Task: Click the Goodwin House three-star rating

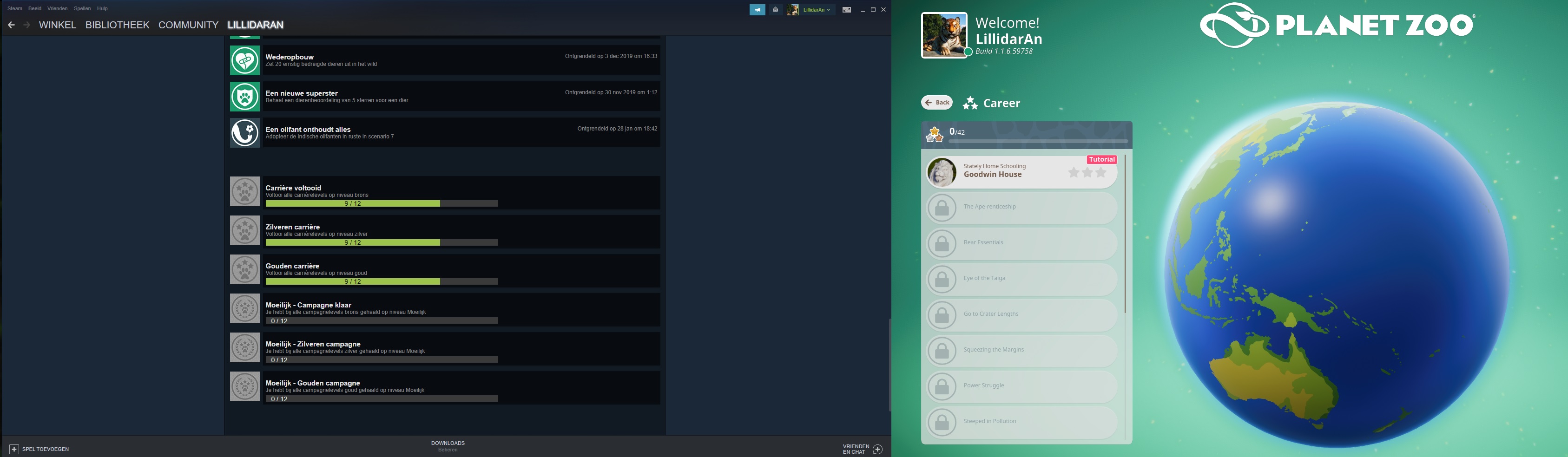Action: pos(1087,173)
